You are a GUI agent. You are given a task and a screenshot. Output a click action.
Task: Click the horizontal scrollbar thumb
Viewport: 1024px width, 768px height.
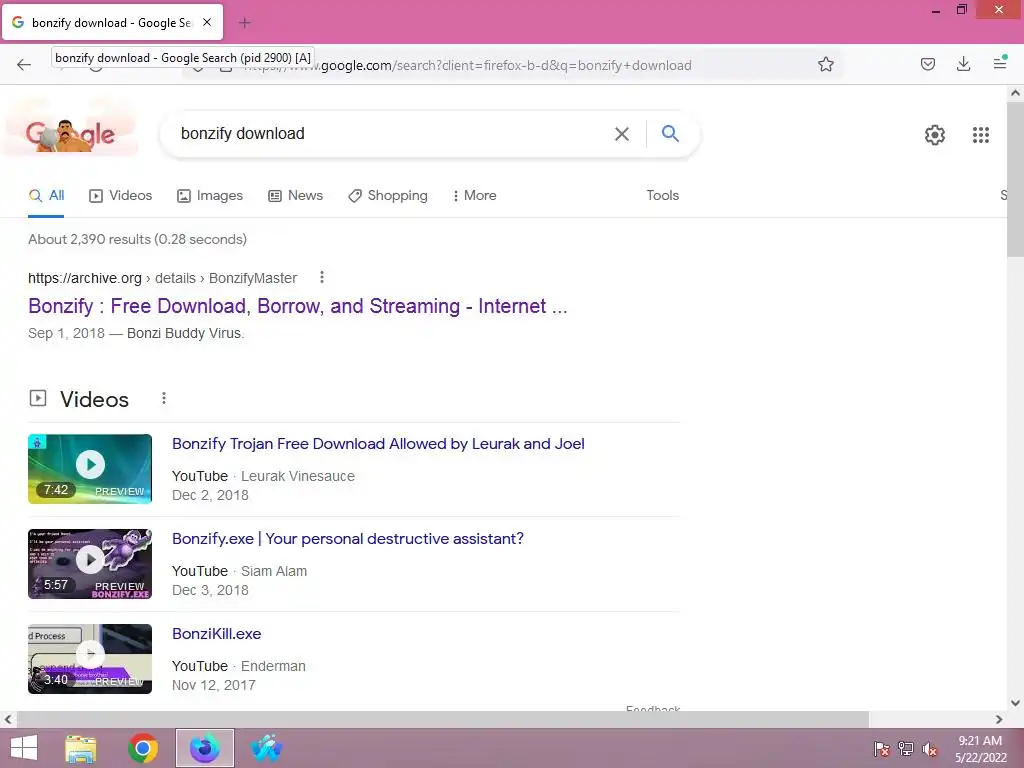(x=442, y=719)
